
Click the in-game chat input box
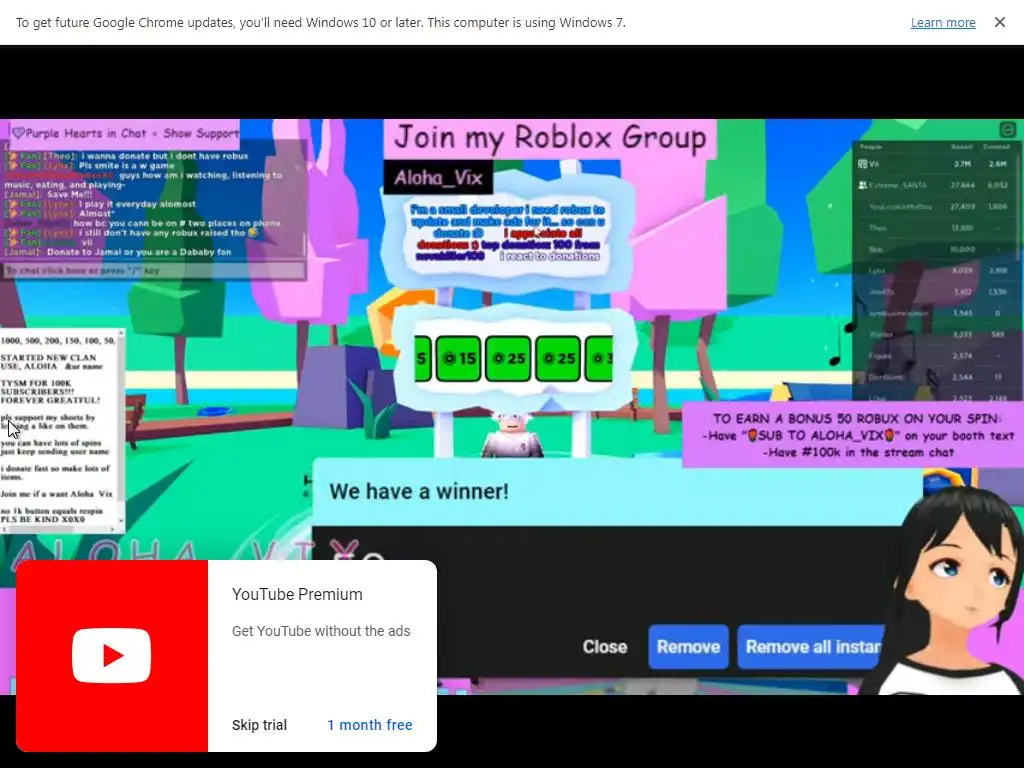click(155, 270)
